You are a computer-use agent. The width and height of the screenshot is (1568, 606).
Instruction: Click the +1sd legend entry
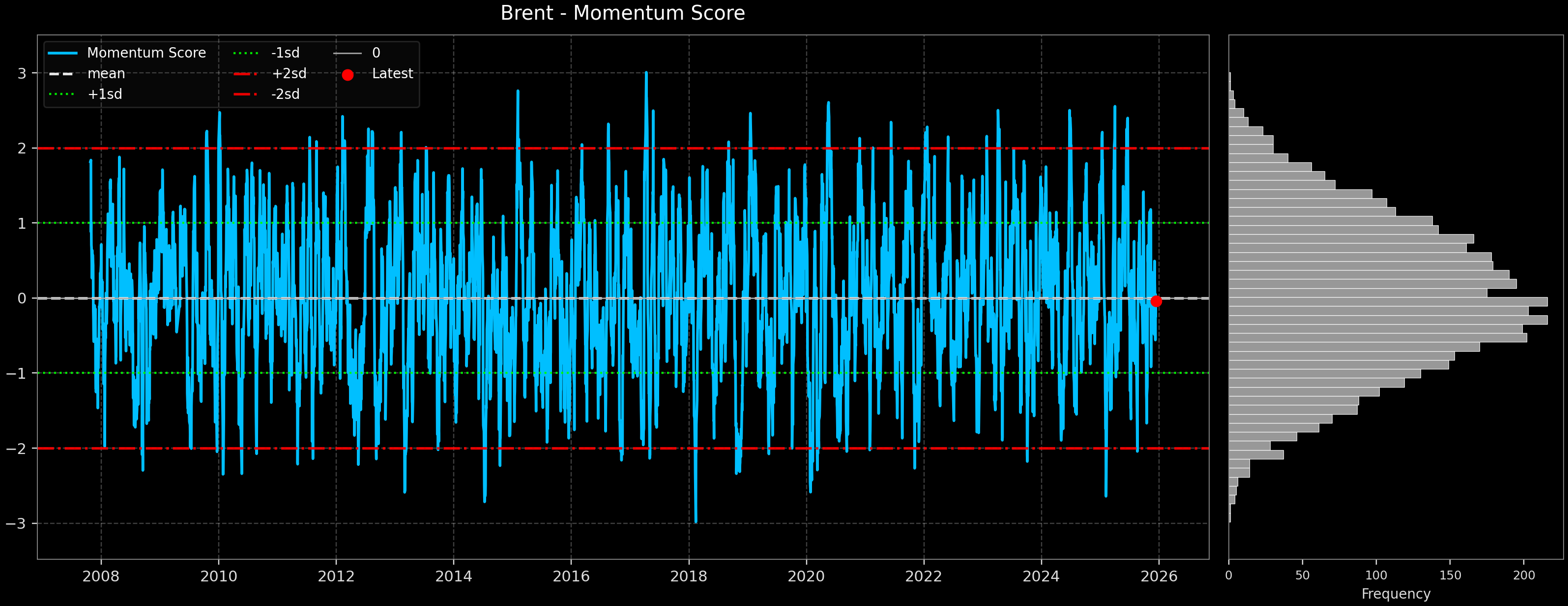click(105, 94)
